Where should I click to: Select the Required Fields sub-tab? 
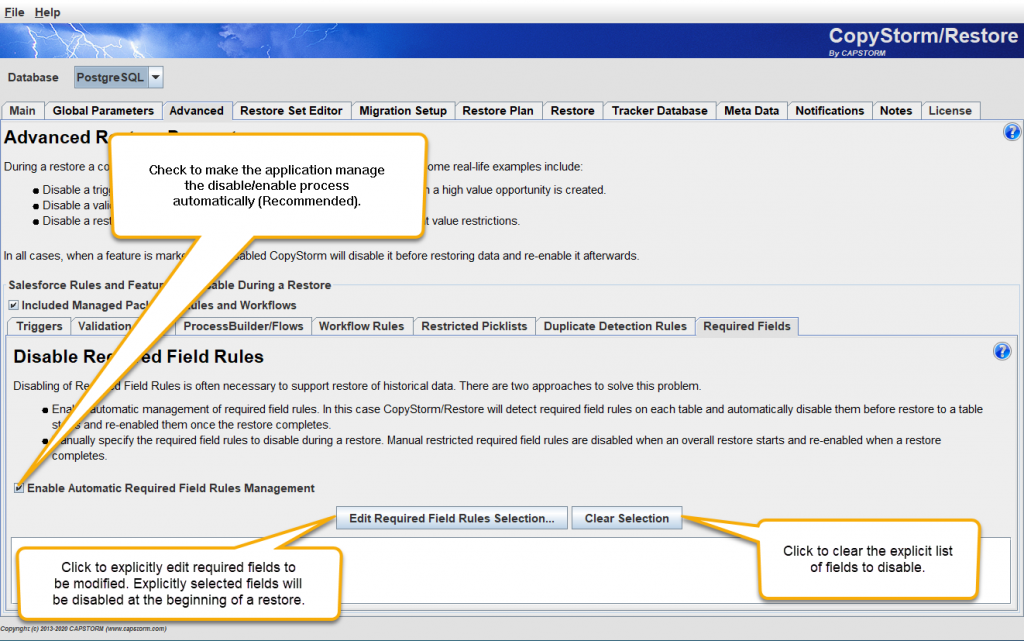pyautogui.click(x=747, y=326)
